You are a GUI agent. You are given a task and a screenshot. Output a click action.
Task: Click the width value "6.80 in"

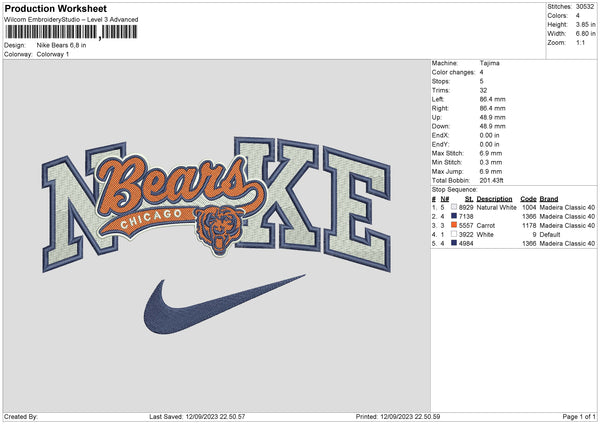click(x=585, y=34)
